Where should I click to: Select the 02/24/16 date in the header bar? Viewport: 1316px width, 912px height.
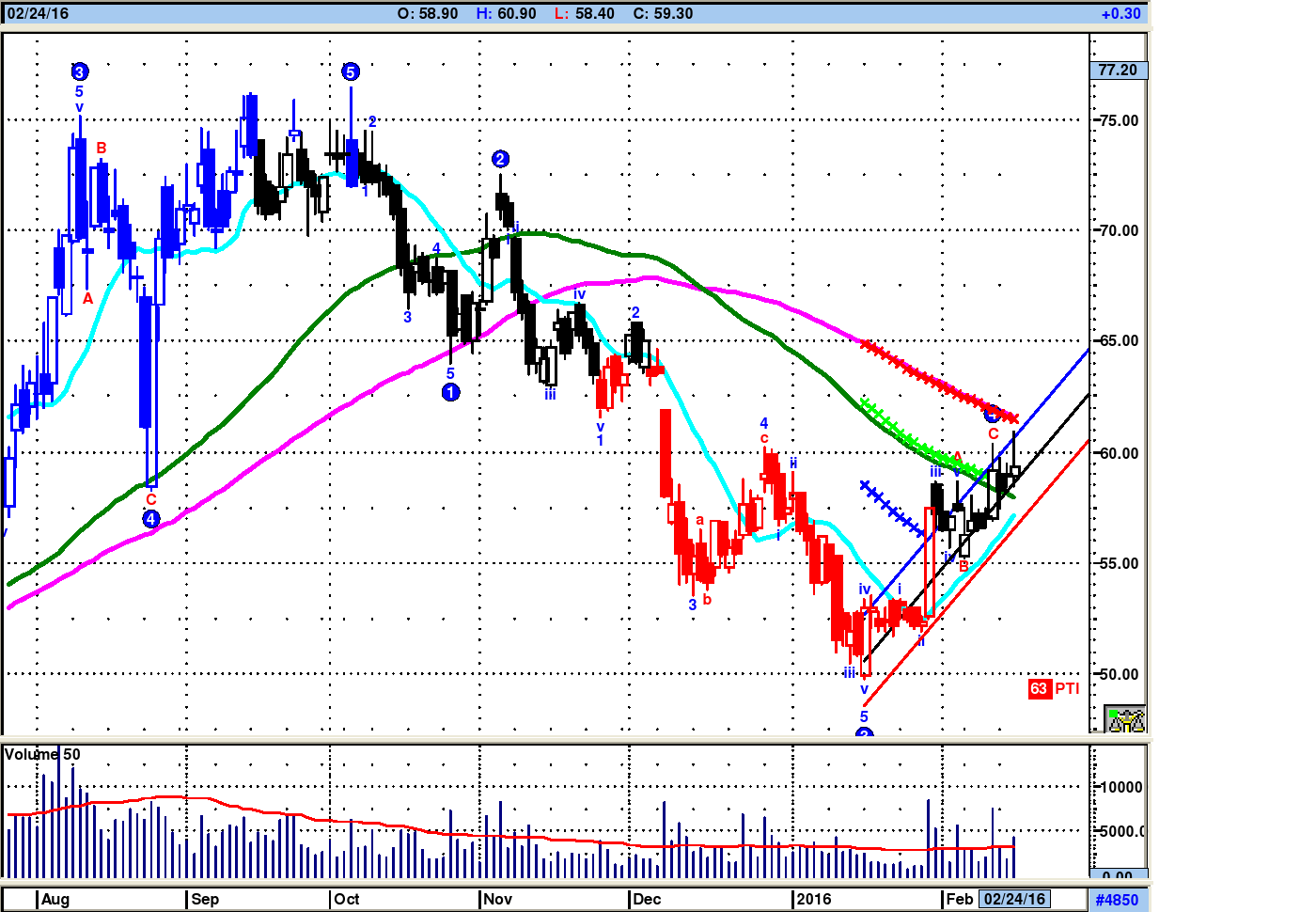[x=38, y=13]
